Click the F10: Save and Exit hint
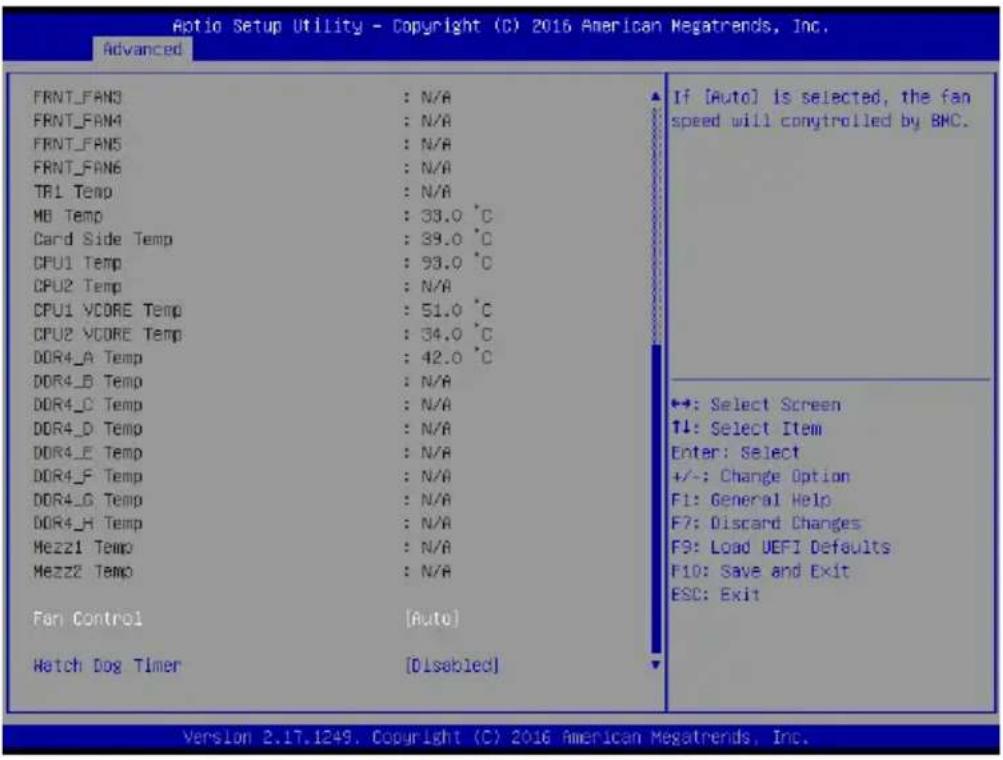This screenshot has height=760, width=1003. click(761, 571)
